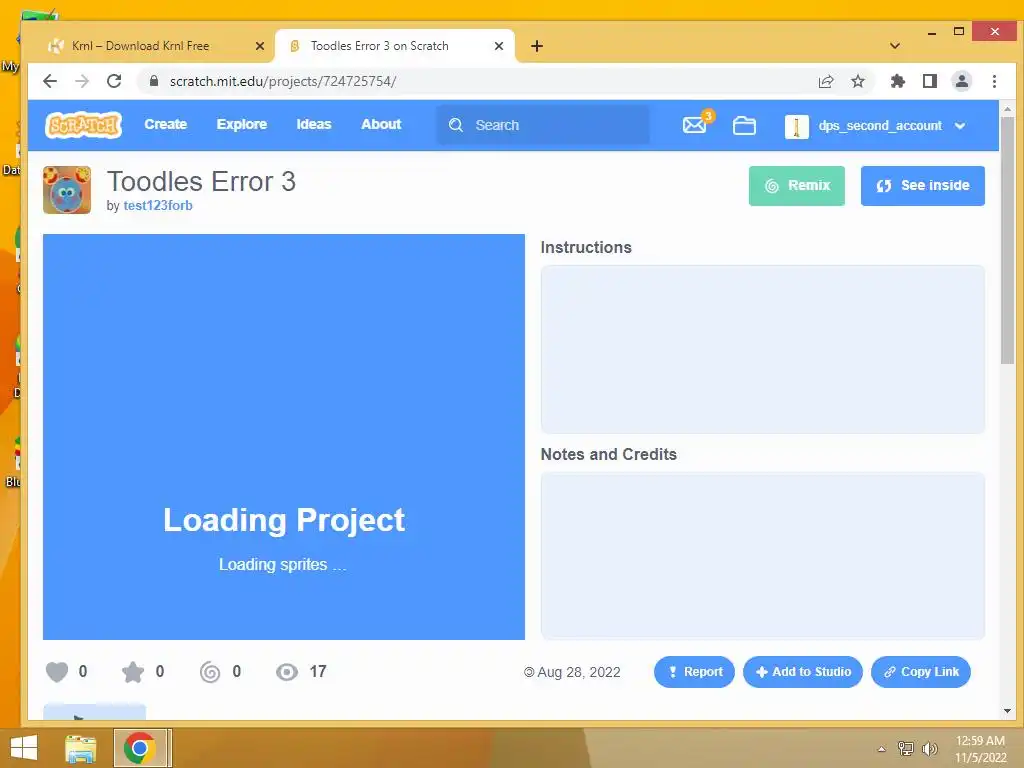Click the Loading Project stage area
The image size is (1024, 768).
click(x=284, y=436)
